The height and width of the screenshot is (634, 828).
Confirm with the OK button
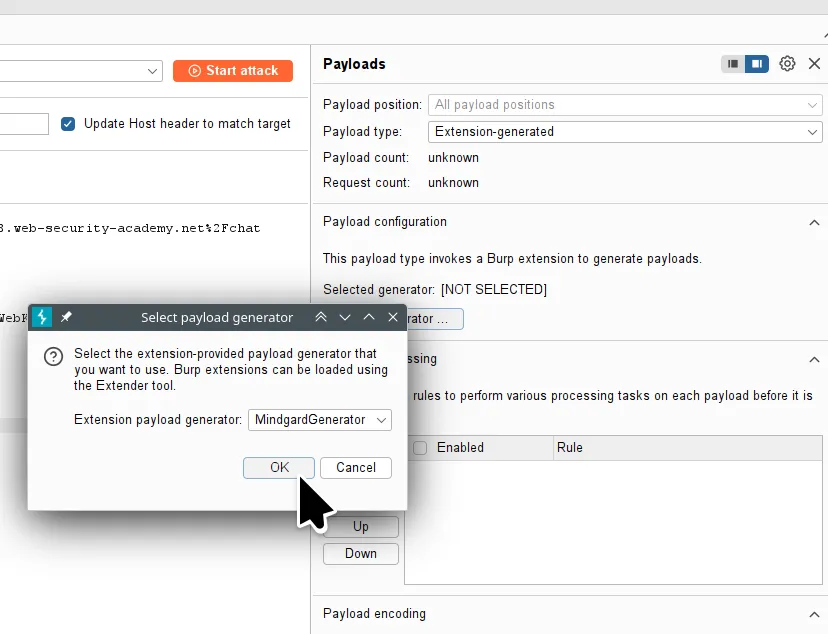[278, 468]
